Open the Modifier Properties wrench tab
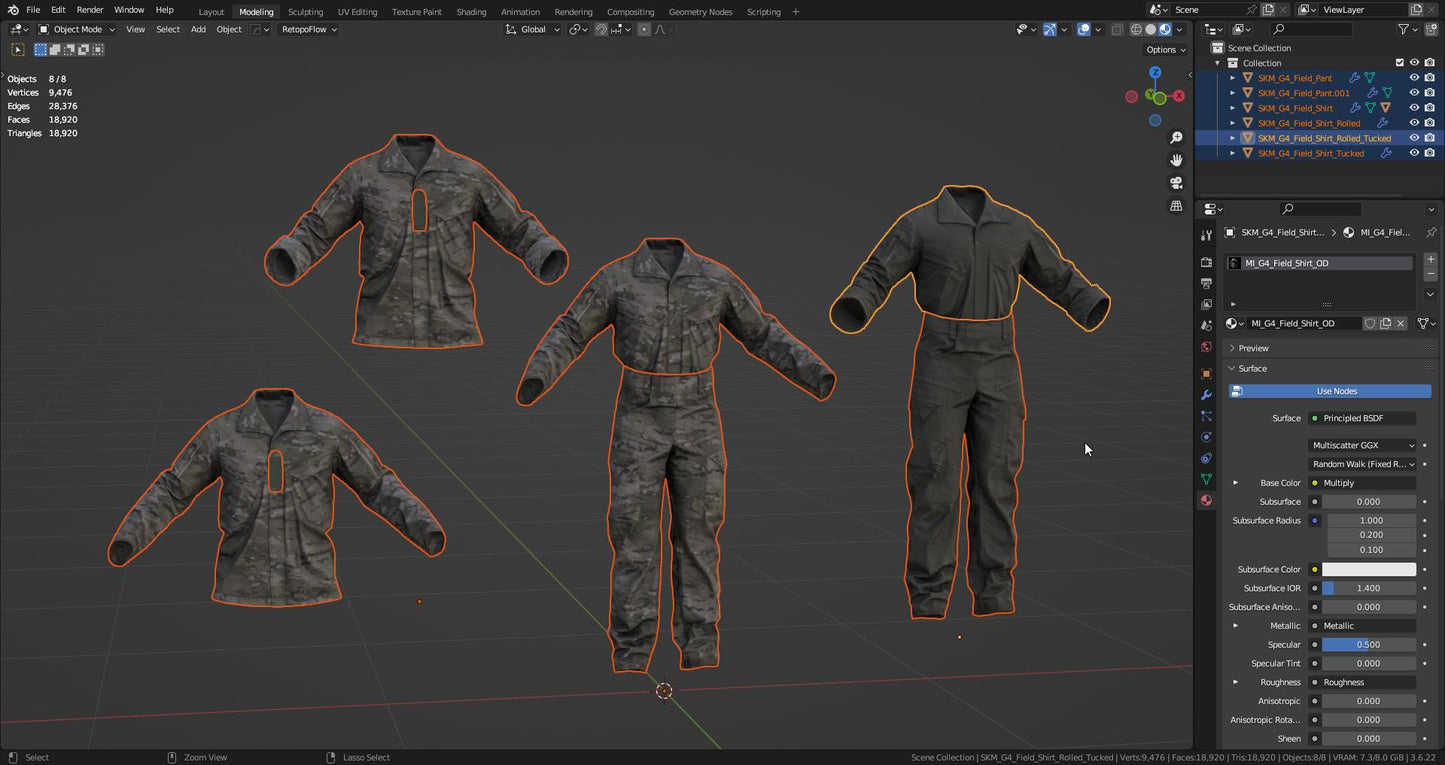 [x=1206, y=394]
